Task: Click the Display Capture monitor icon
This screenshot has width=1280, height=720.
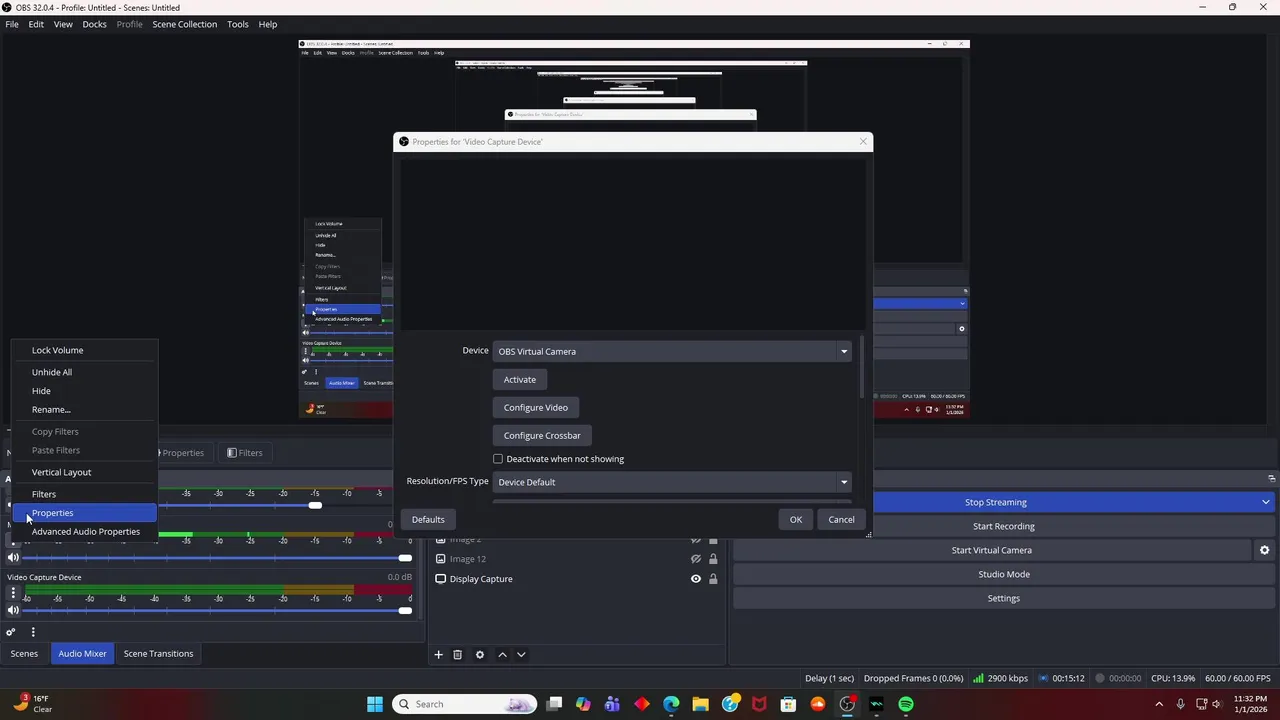Action: [440, 579]
